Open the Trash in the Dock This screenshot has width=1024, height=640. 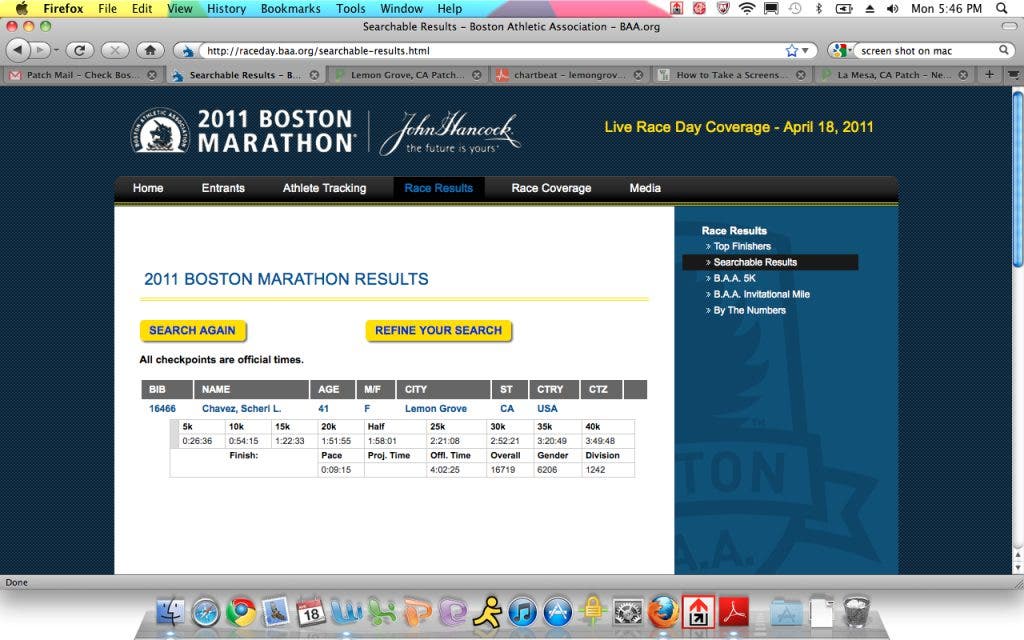[x=856, y=612]
